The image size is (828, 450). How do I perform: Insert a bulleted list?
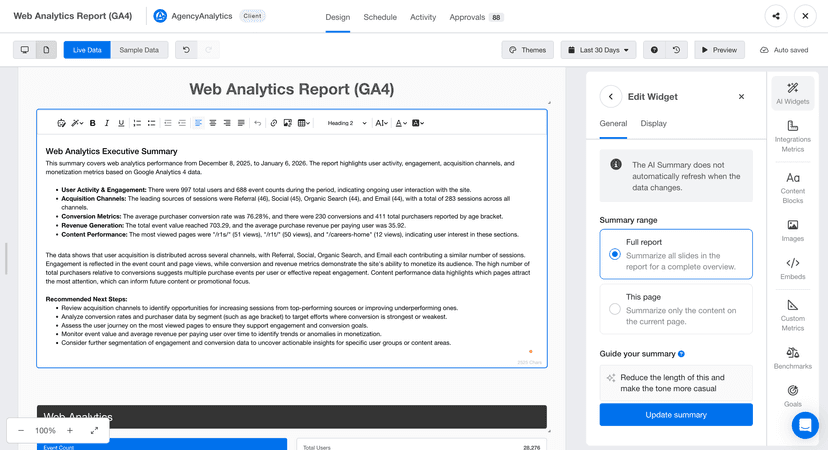click(x=152, y=123)
